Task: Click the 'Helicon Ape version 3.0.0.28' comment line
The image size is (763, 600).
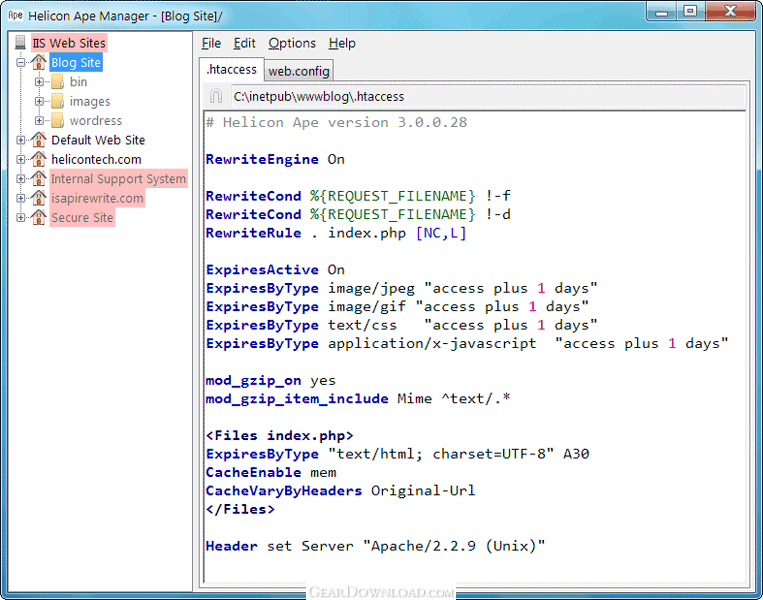Action: (336, 122)
